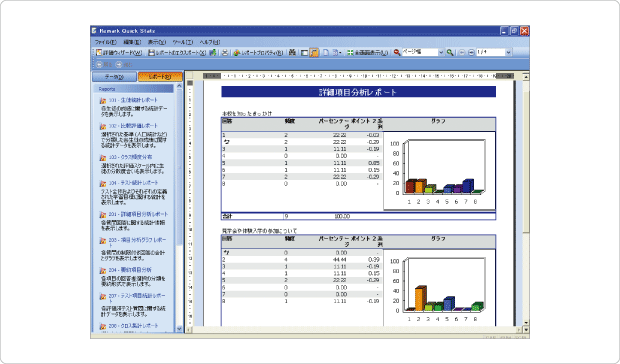Switch to the レポート(R) tab
620x364 pixels.
[x=160, y=77]
